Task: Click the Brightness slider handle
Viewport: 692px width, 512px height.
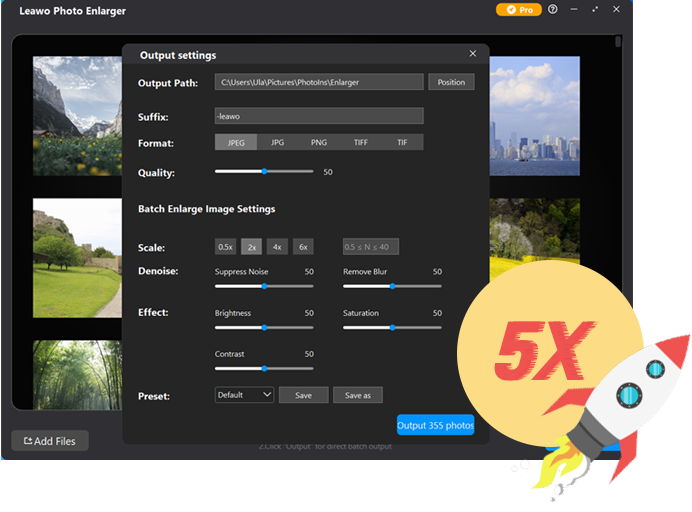Action: pos(264,328)
